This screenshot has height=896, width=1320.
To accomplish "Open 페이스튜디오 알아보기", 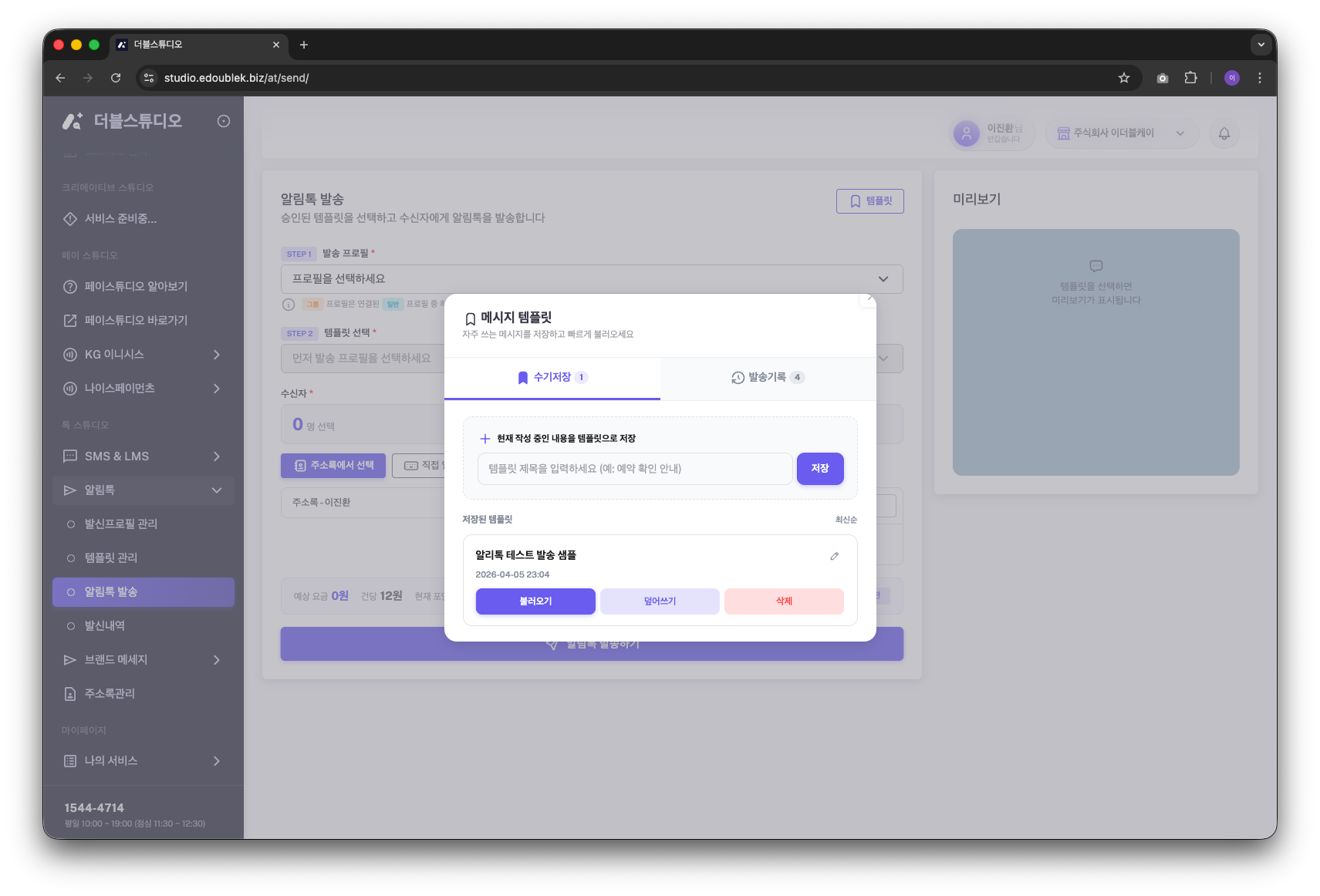I will (143, 287).
